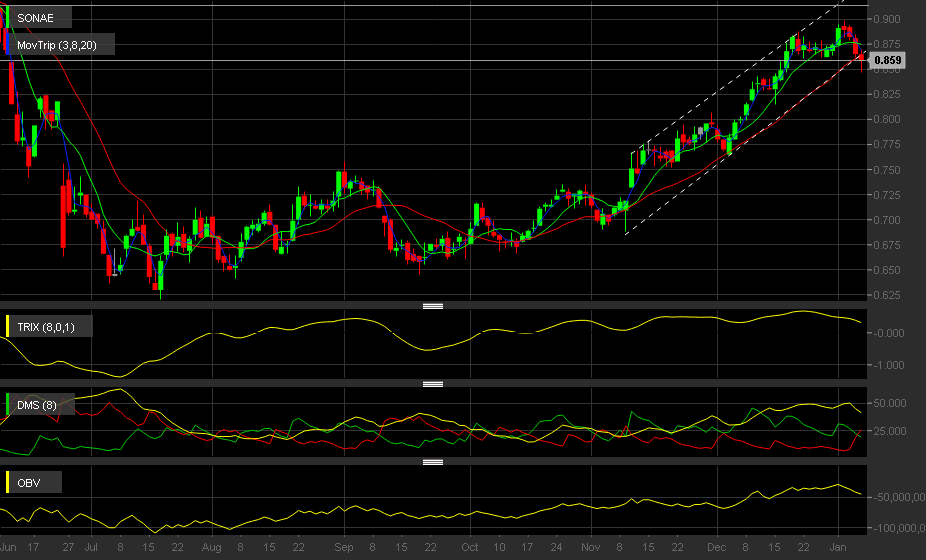The image size is (926, 560).
Task: Click the green color marker beside SONAE
Action: point(7,18)
